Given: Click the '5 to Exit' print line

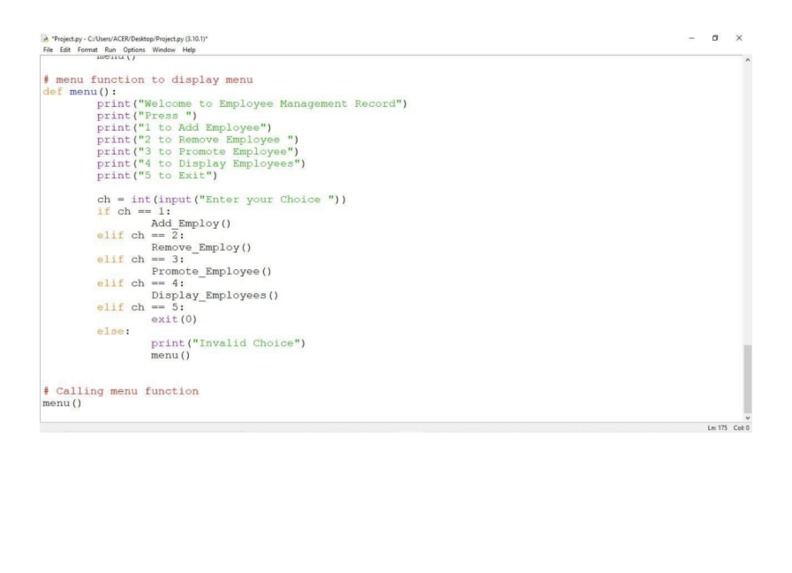Looking at the screenshot, I should (x=157, y=176).
